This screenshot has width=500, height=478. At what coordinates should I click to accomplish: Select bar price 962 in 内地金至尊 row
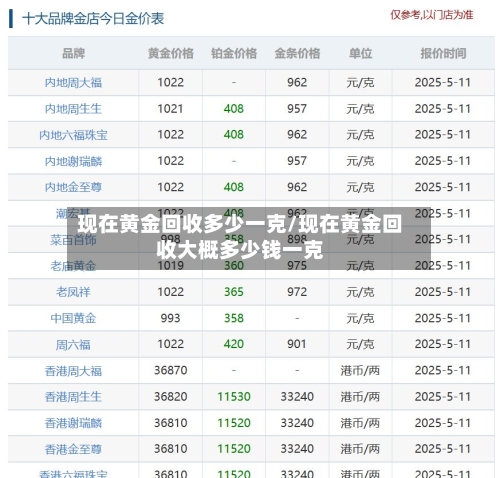click(297, 187)
